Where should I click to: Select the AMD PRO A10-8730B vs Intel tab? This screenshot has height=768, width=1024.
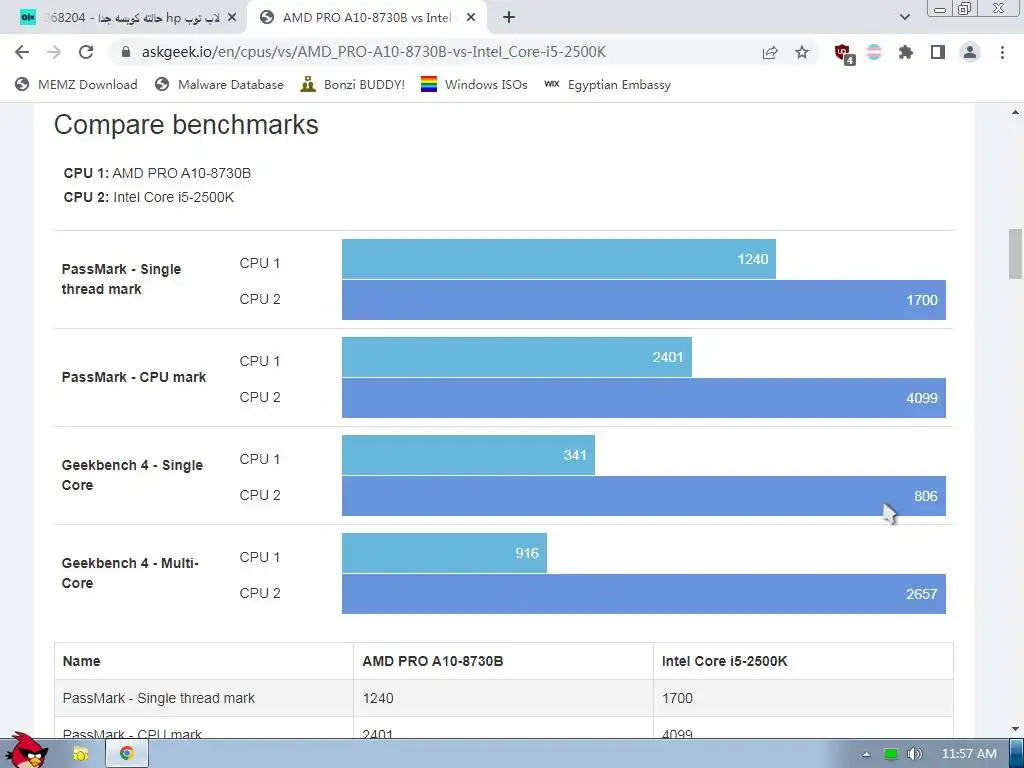point(367,18)
